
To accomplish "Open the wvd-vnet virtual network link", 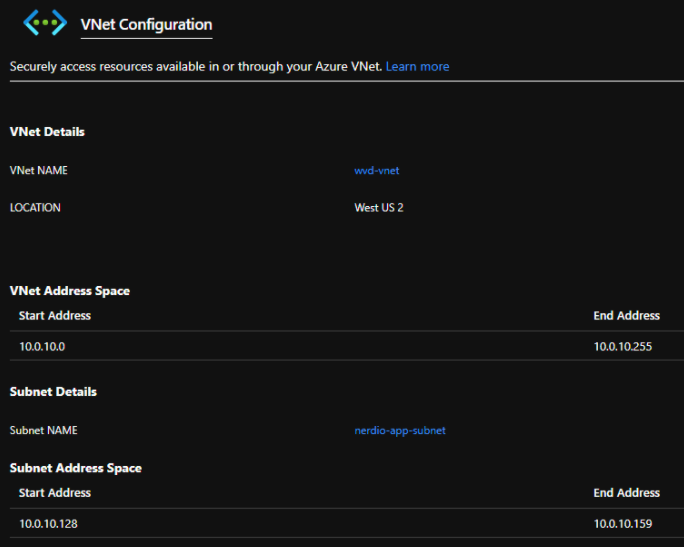I will [x=377, y=170].
